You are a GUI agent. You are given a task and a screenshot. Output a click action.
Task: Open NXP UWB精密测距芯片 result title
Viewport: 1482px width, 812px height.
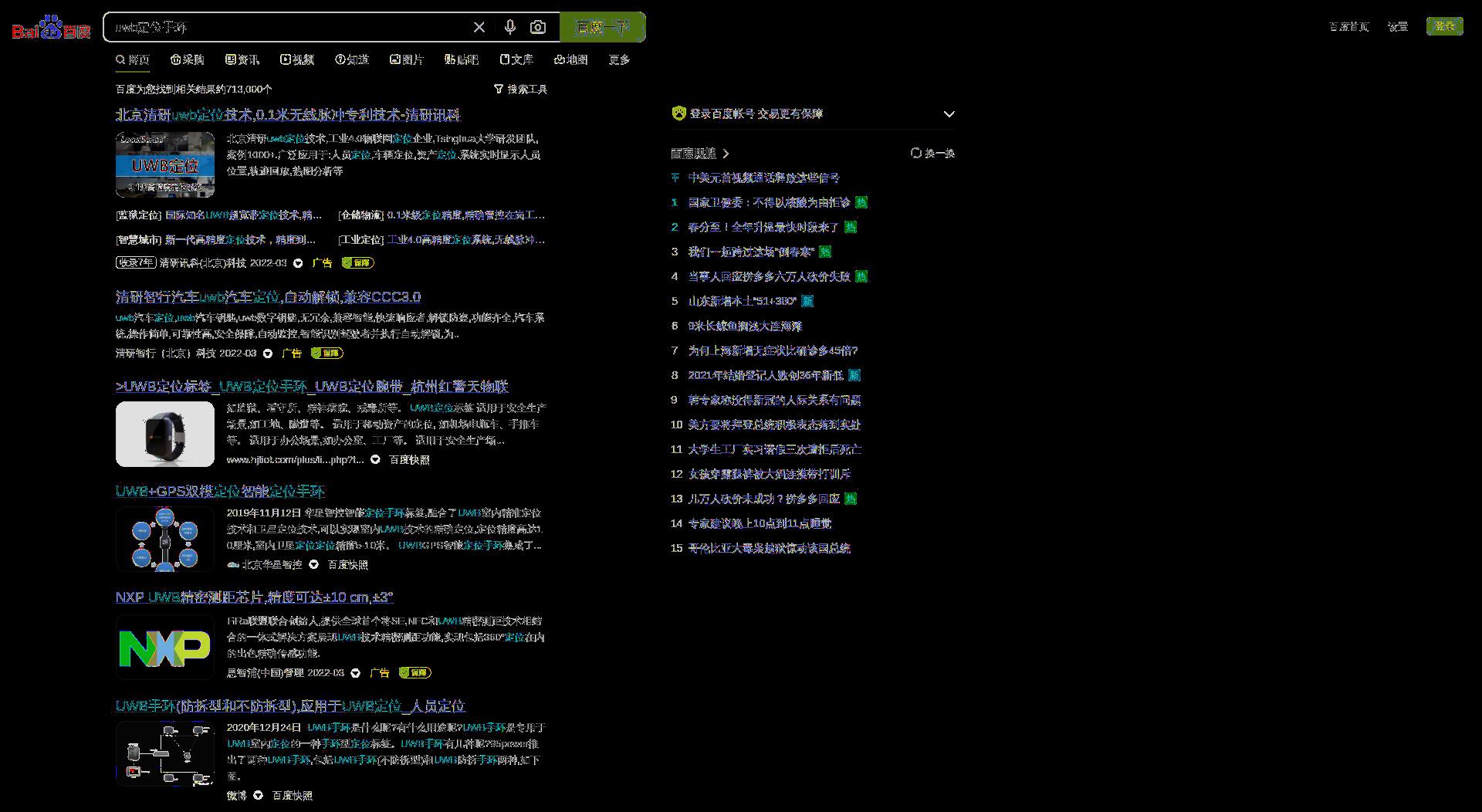pos(255,597)
